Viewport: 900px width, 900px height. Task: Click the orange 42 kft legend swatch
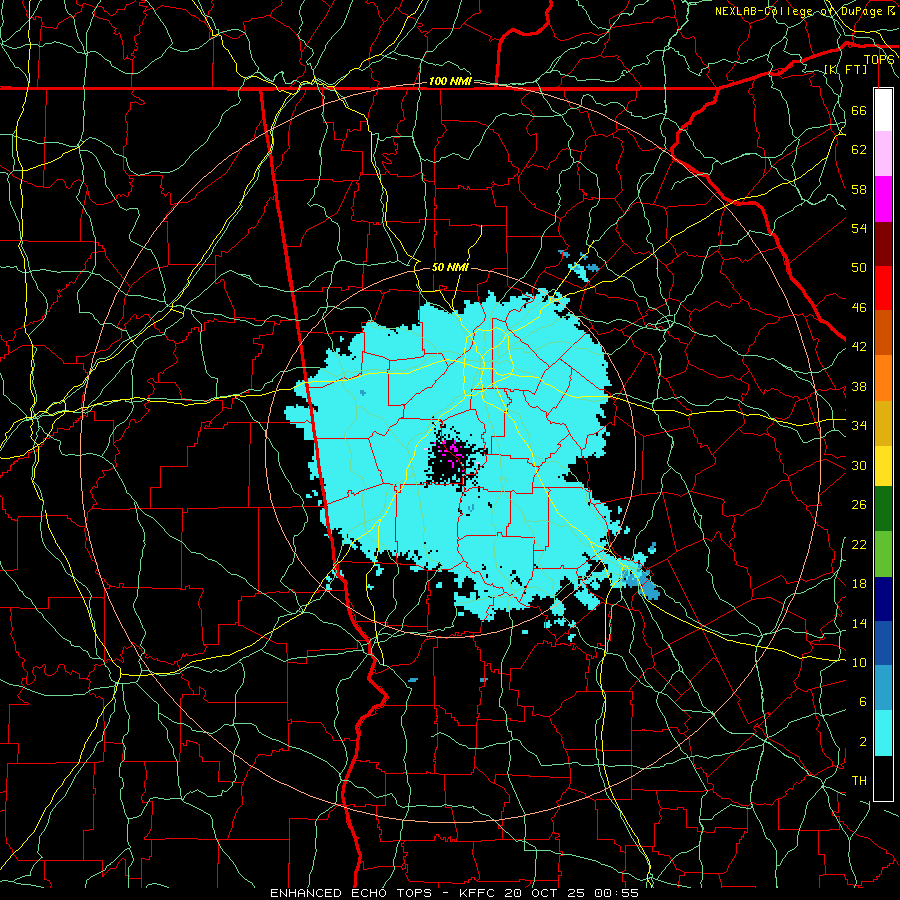pyautogui.click(x=883, y=378)
